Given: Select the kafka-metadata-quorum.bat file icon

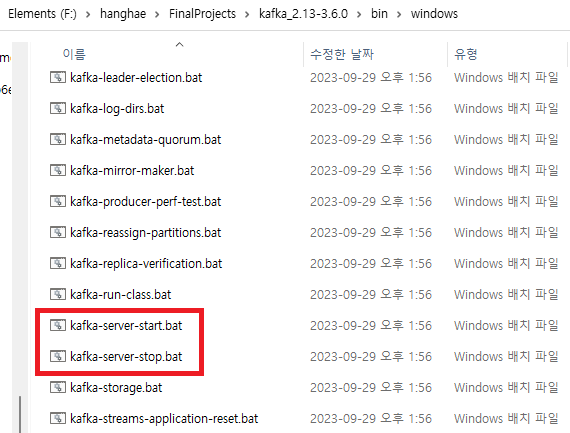Looking at the screenshot, I should pos(58,139).
